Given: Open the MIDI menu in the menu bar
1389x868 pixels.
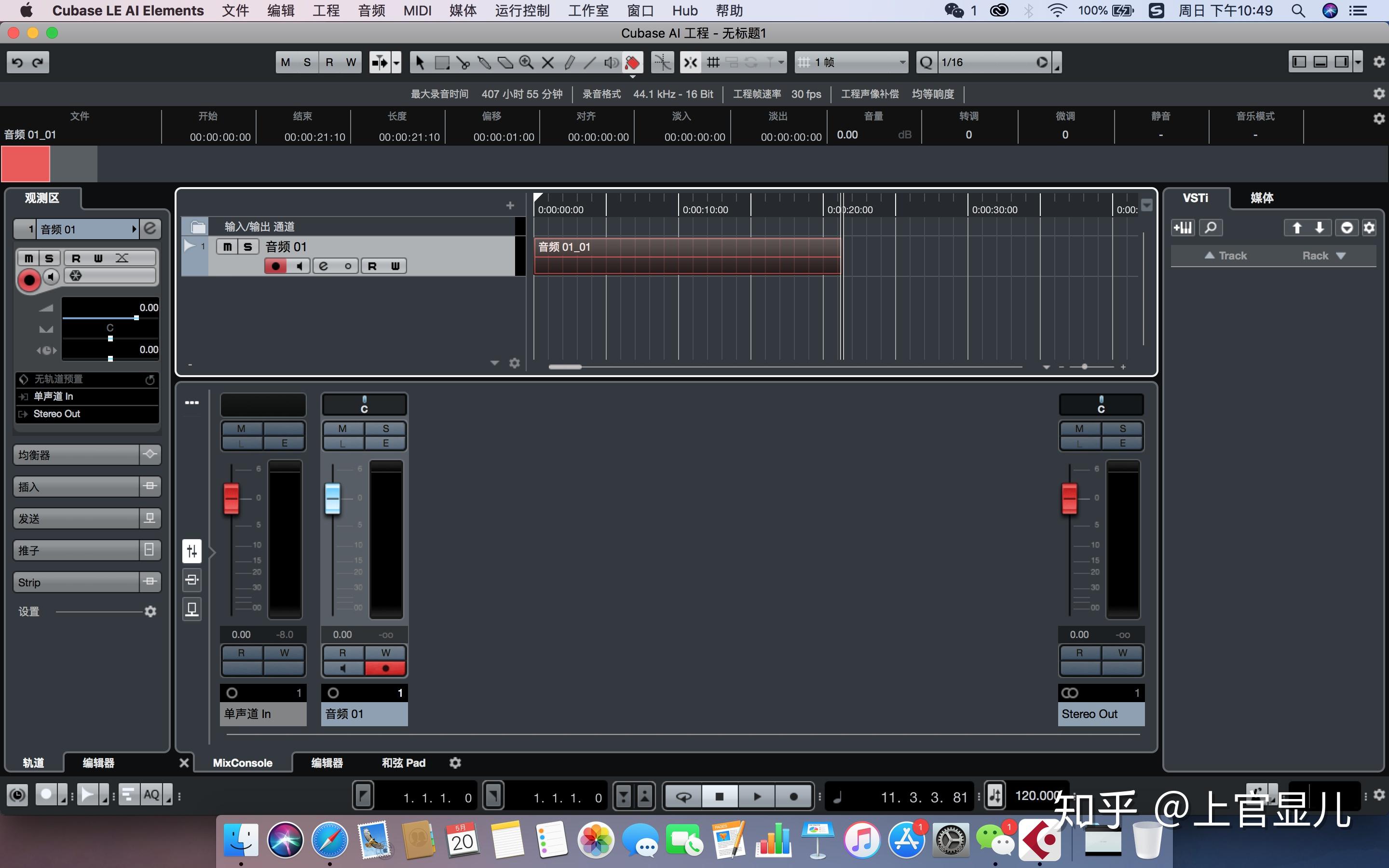Looking at the screenshot, I should tap(417, 10).
